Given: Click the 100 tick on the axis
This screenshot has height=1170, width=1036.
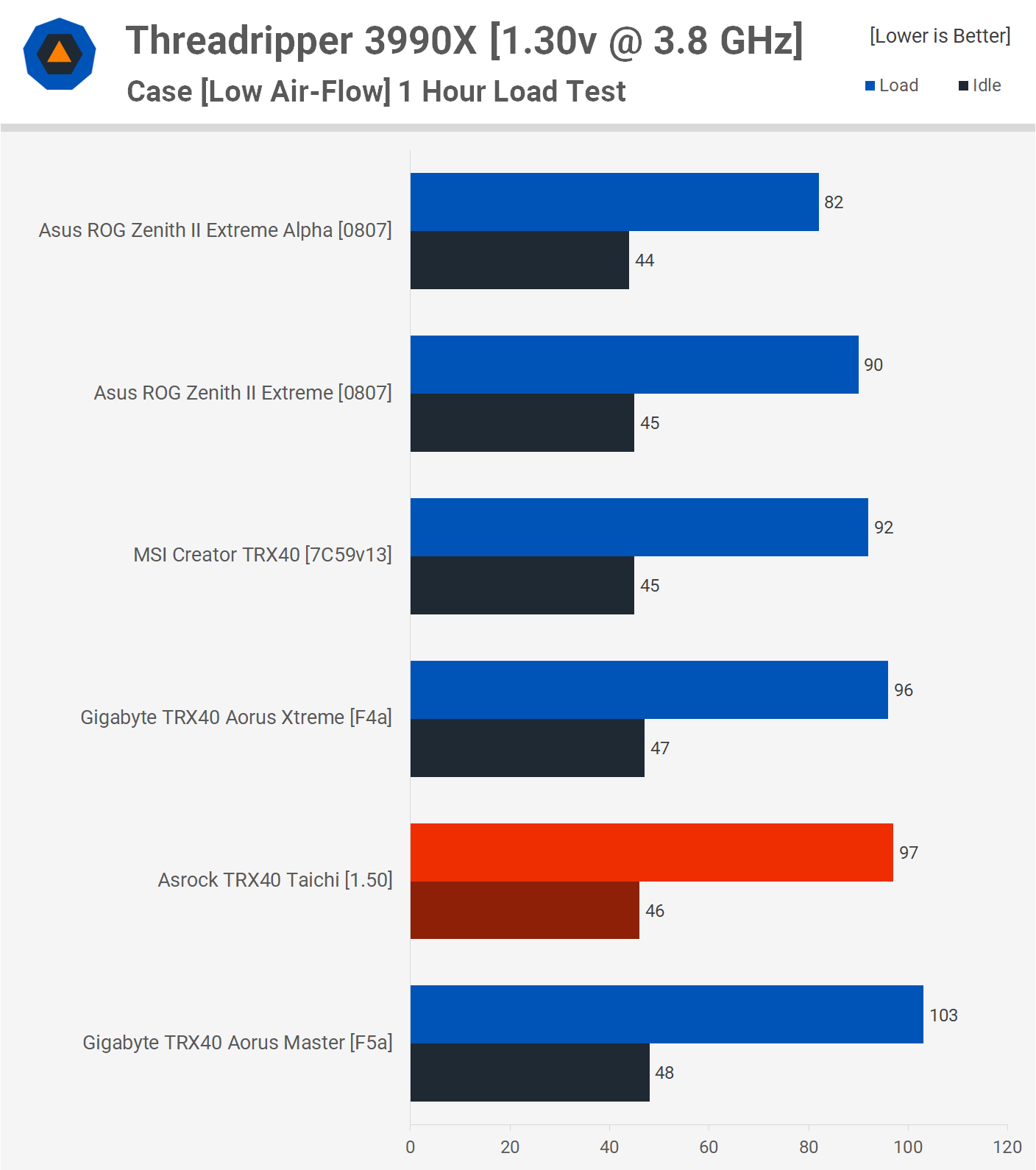Looking at the screenshot, I should [908, 1147].
